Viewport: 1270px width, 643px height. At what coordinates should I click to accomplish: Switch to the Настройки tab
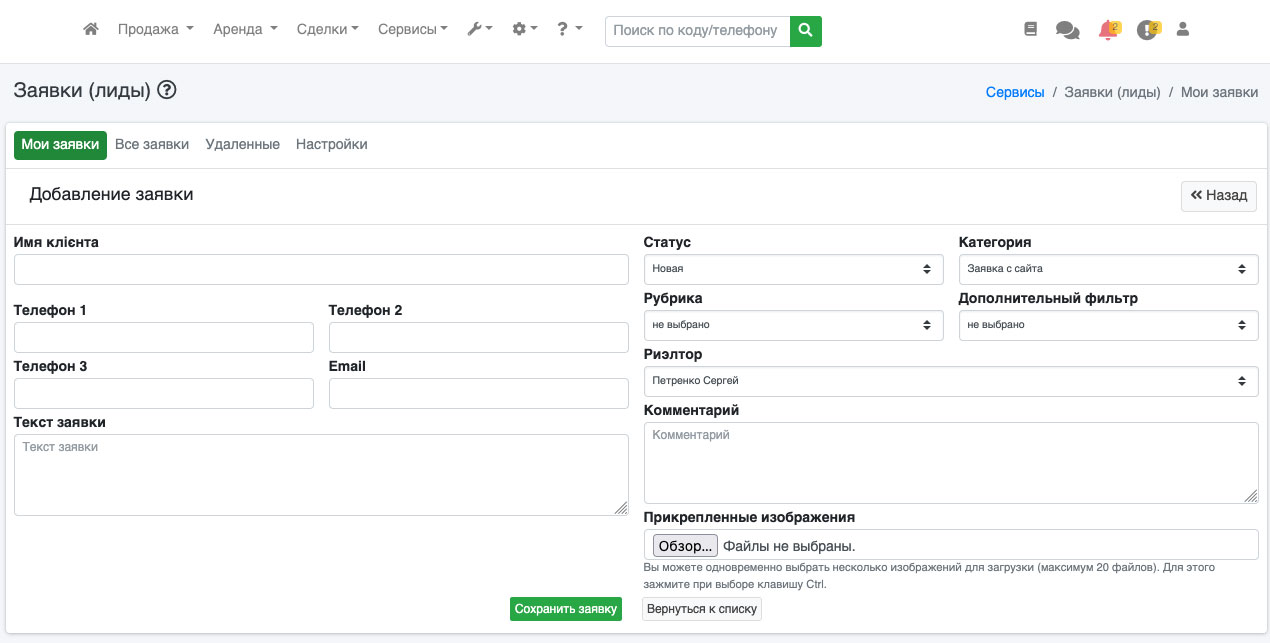pos(331,145)
